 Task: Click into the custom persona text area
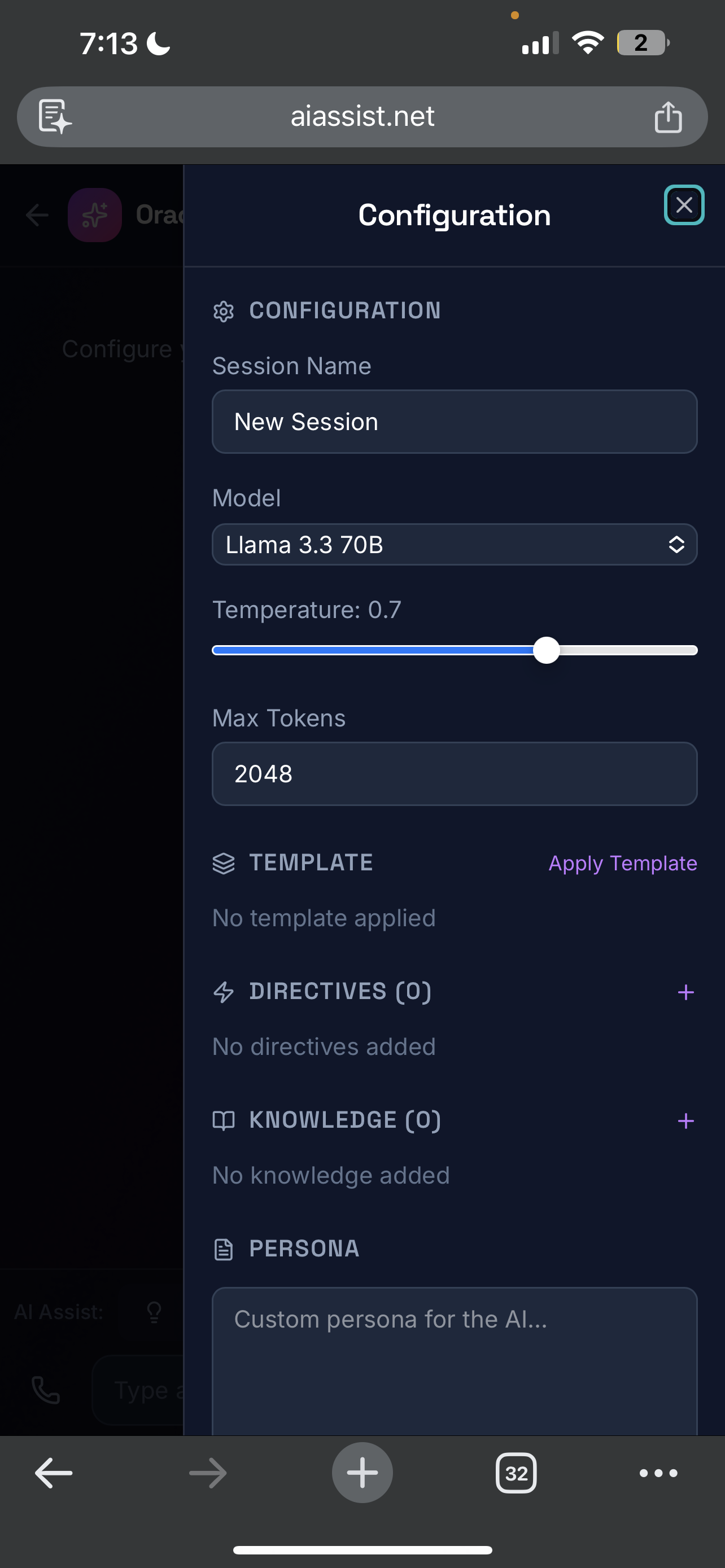454,1361
